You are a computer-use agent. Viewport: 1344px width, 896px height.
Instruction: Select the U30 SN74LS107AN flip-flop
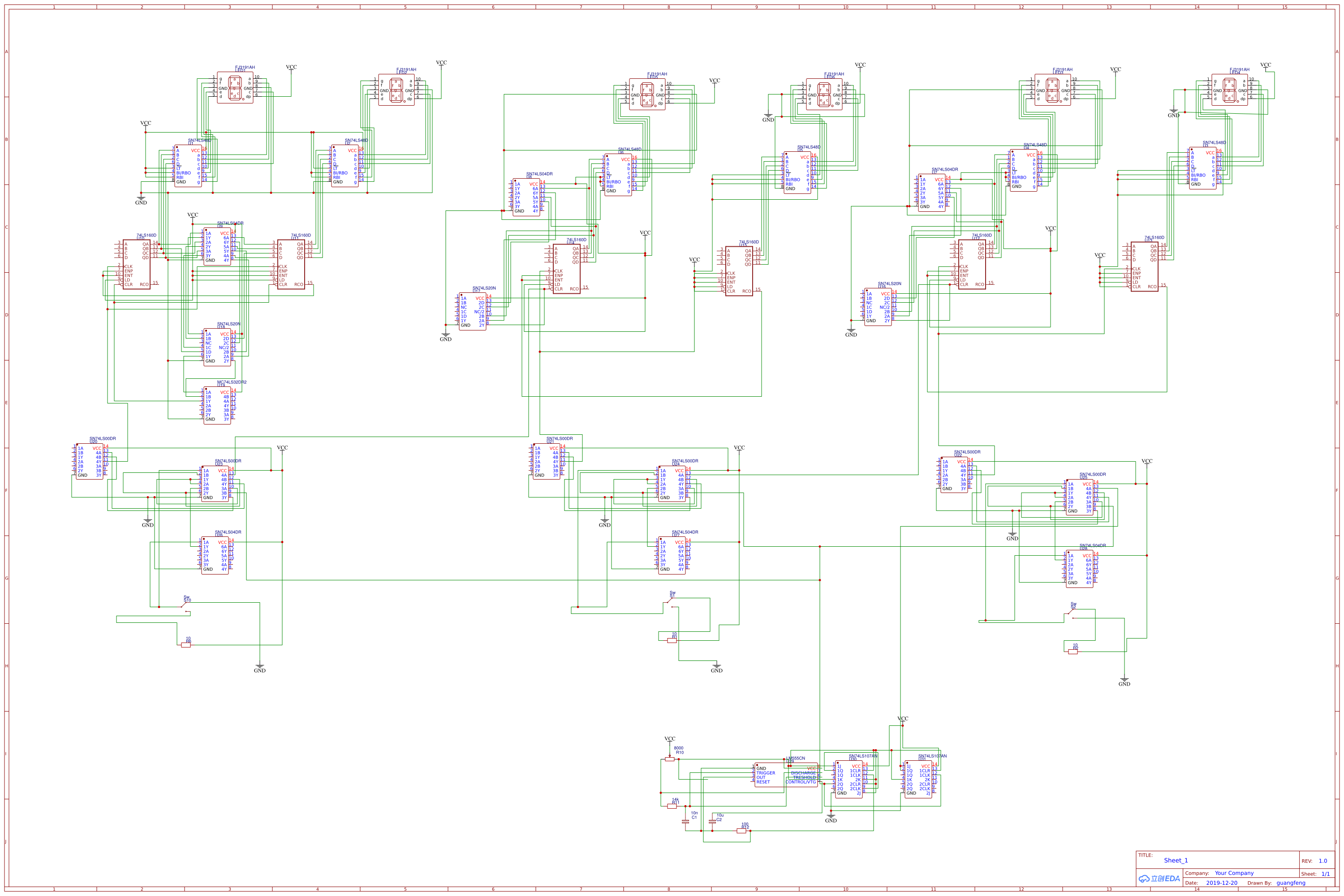tap(849, 780)
